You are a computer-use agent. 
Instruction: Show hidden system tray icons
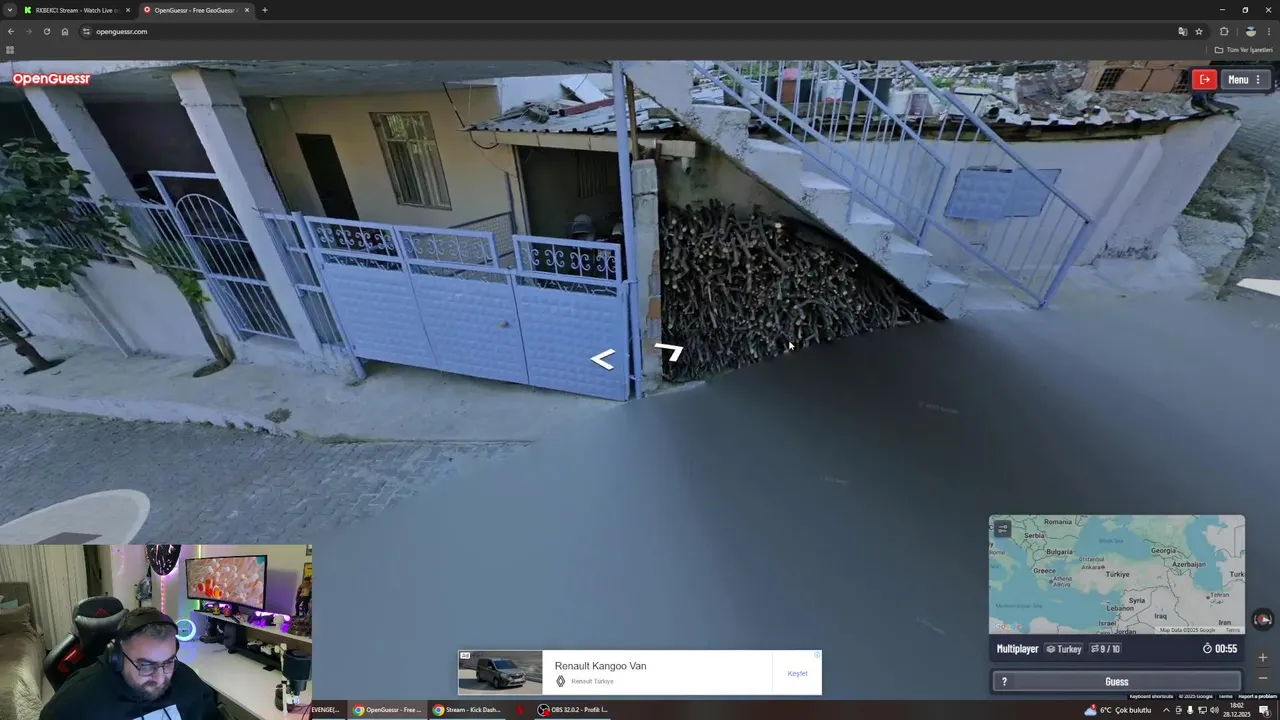[1166, 710]
